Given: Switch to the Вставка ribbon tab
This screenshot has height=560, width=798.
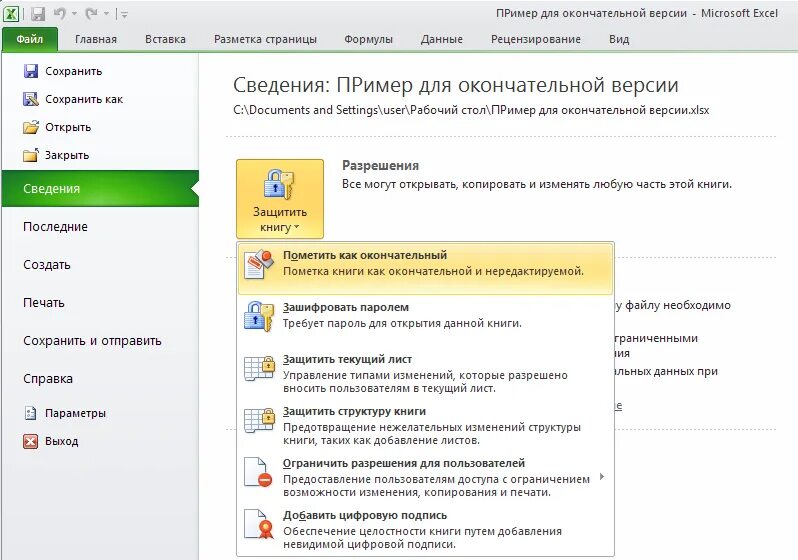Looking at the screenshot, I should point(165,39).
